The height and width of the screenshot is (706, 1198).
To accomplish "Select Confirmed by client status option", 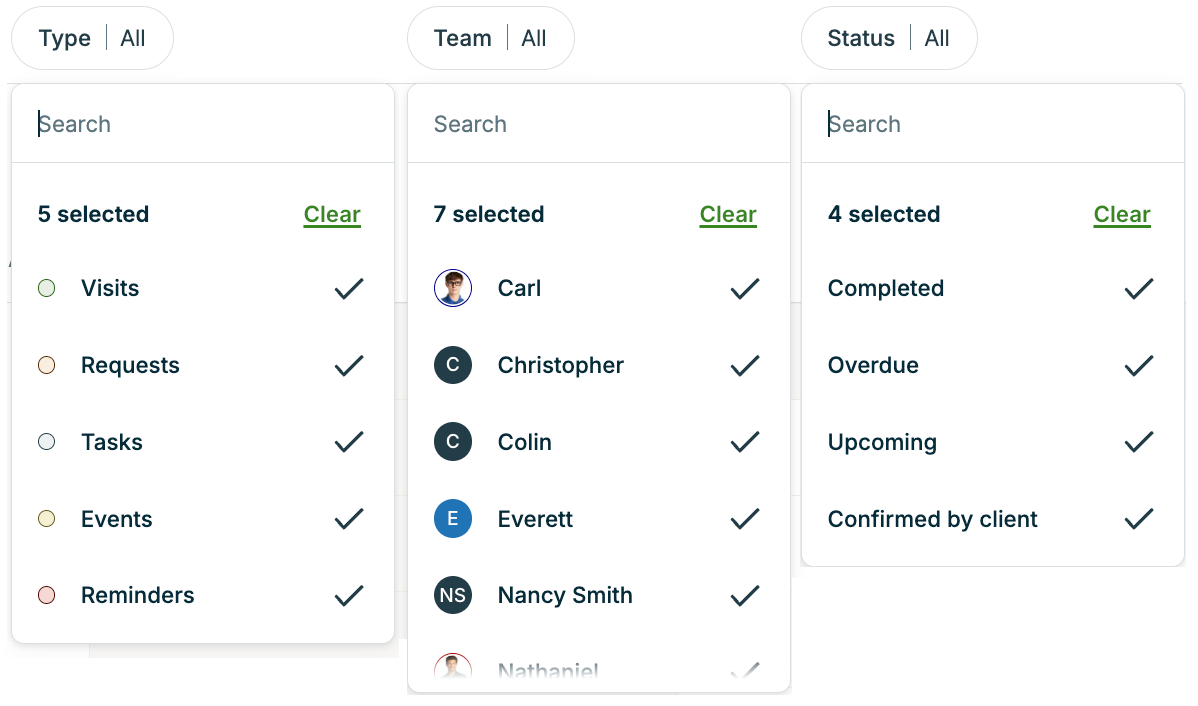I will [x=932, y=520].
